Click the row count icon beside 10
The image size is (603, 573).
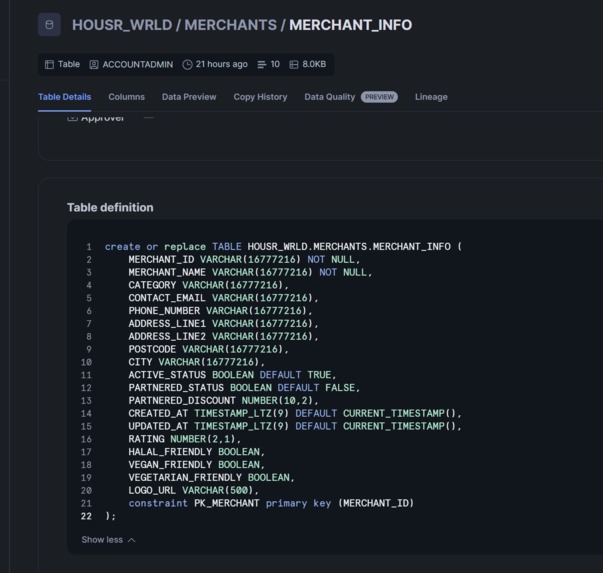(x=262, y=64)
